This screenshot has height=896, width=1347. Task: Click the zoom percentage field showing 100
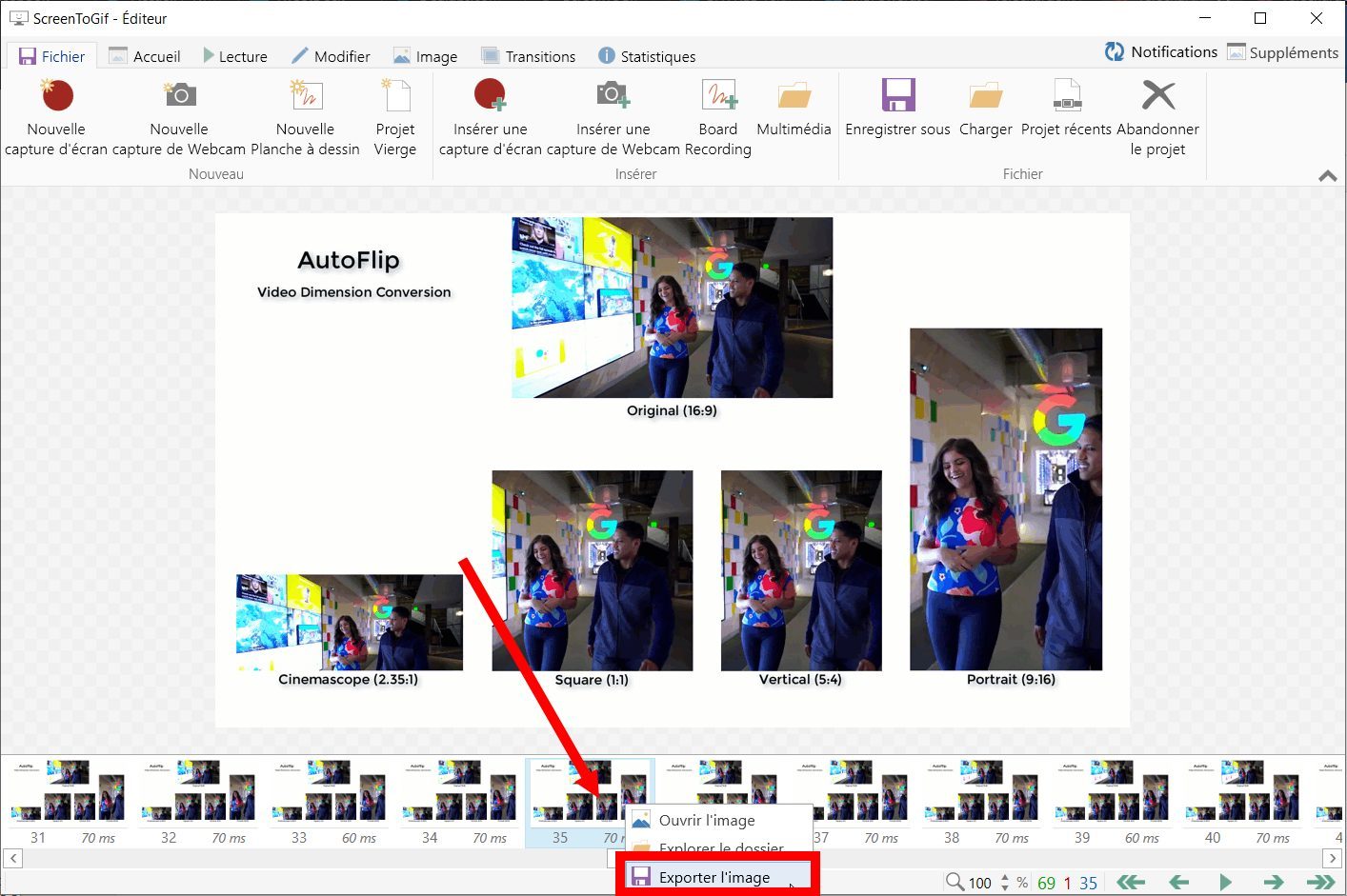(980, 883)
